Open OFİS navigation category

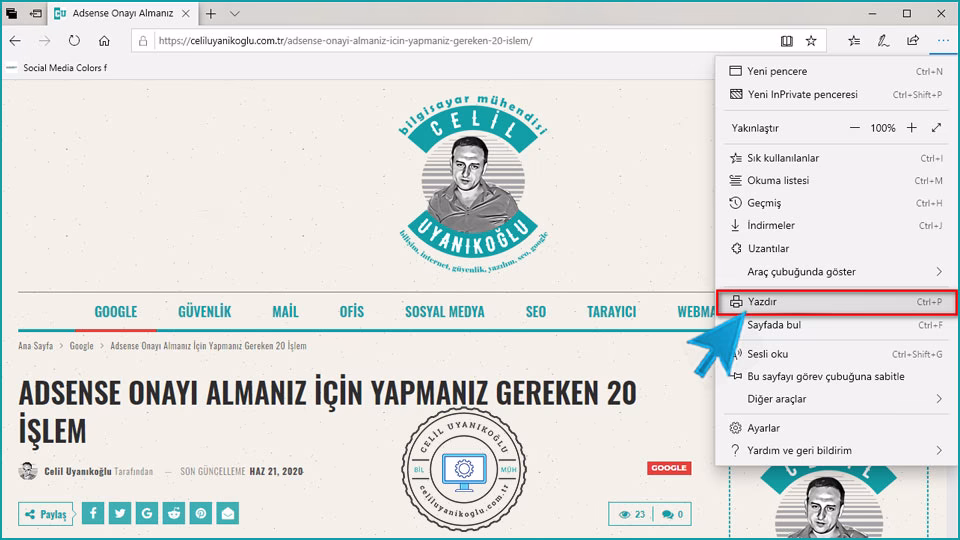351,312
